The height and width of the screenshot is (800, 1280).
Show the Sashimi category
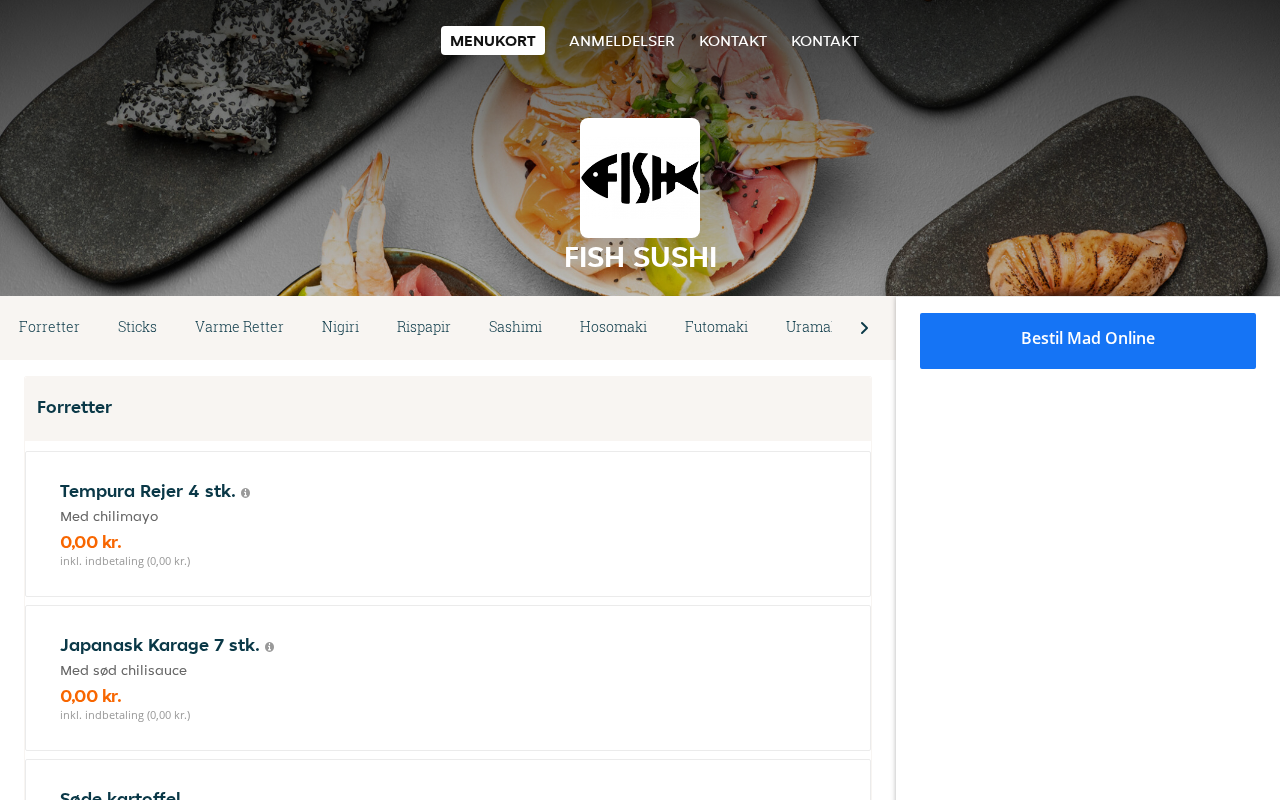point(515,327)
